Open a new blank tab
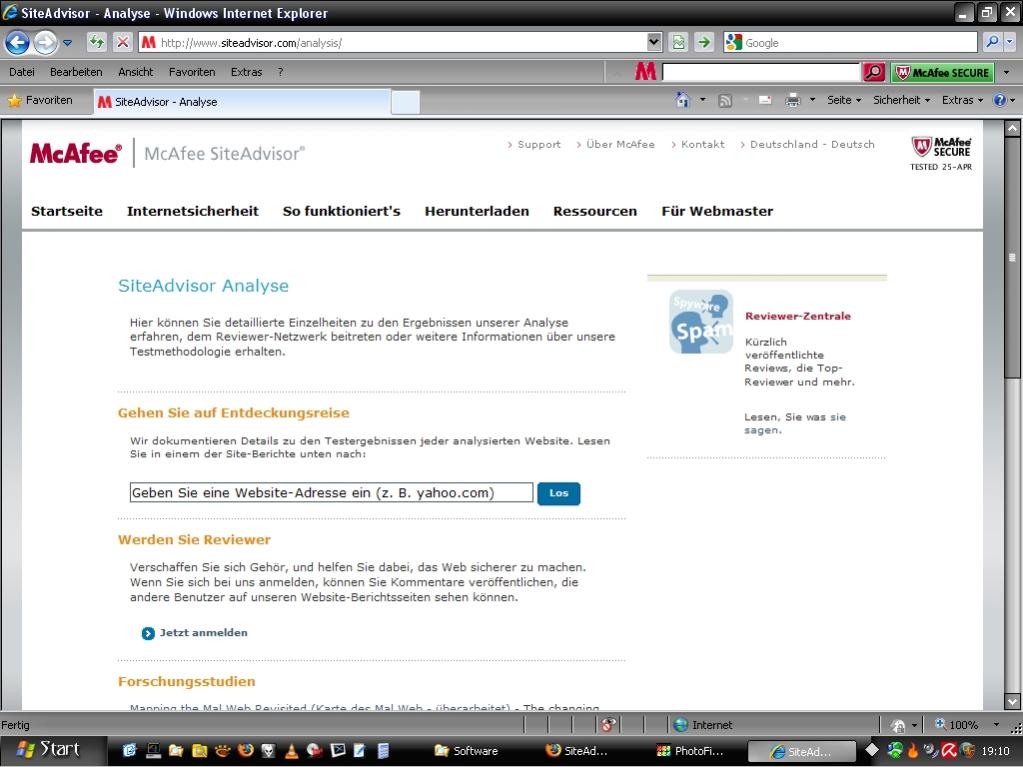The width and height of the screenshot is (1023, 767). coord(405,102)
